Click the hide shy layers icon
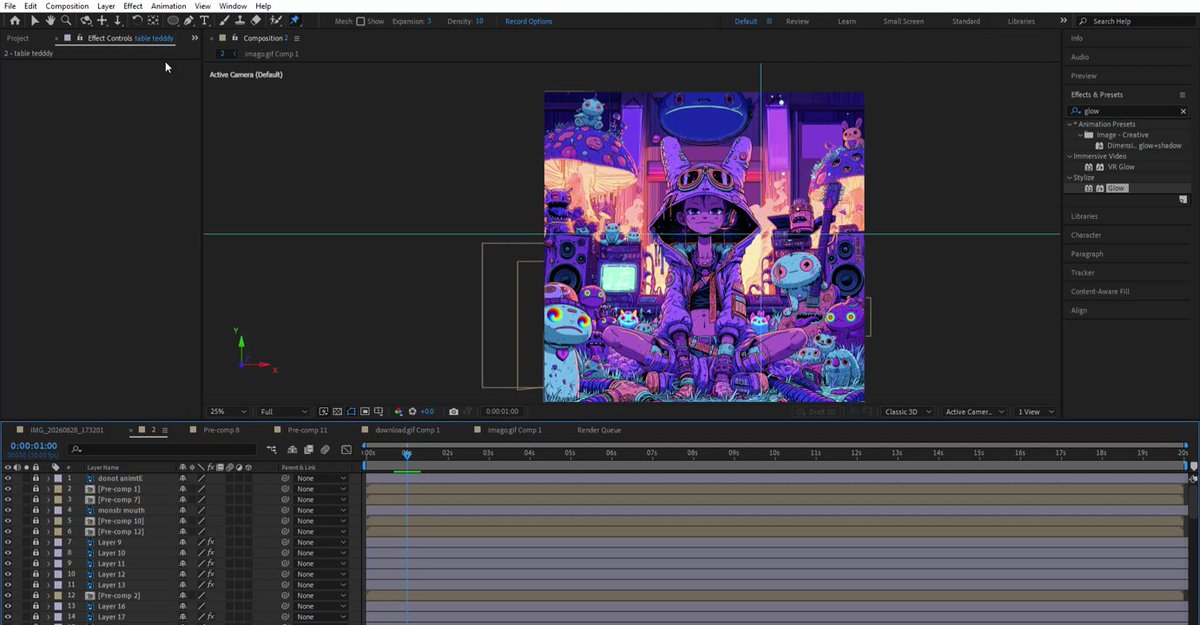 pyautogui.click(x=292, y=450)
